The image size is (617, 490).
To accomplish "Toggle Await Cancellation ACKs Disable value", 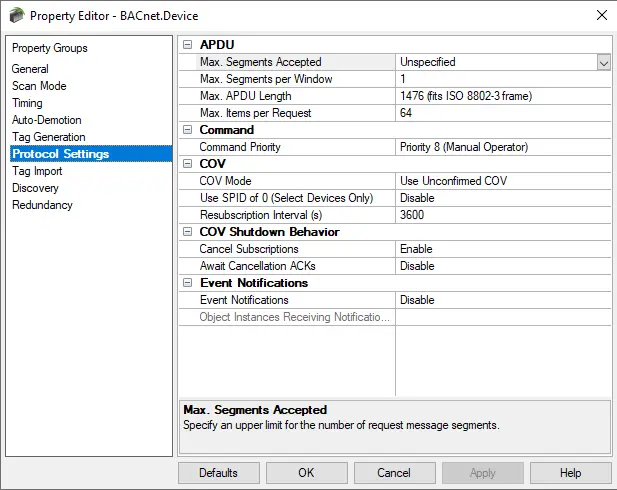I will 503,266.
